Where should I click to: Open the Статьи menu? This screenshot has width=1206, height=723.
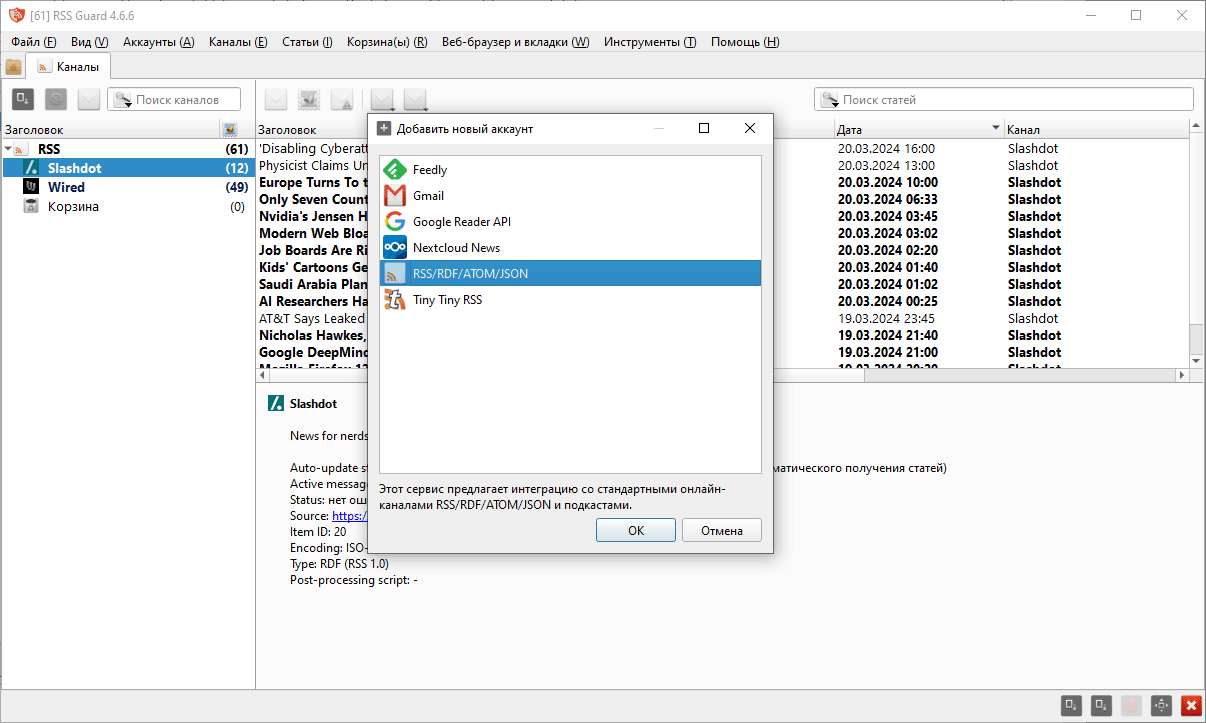tap(307, 42)
